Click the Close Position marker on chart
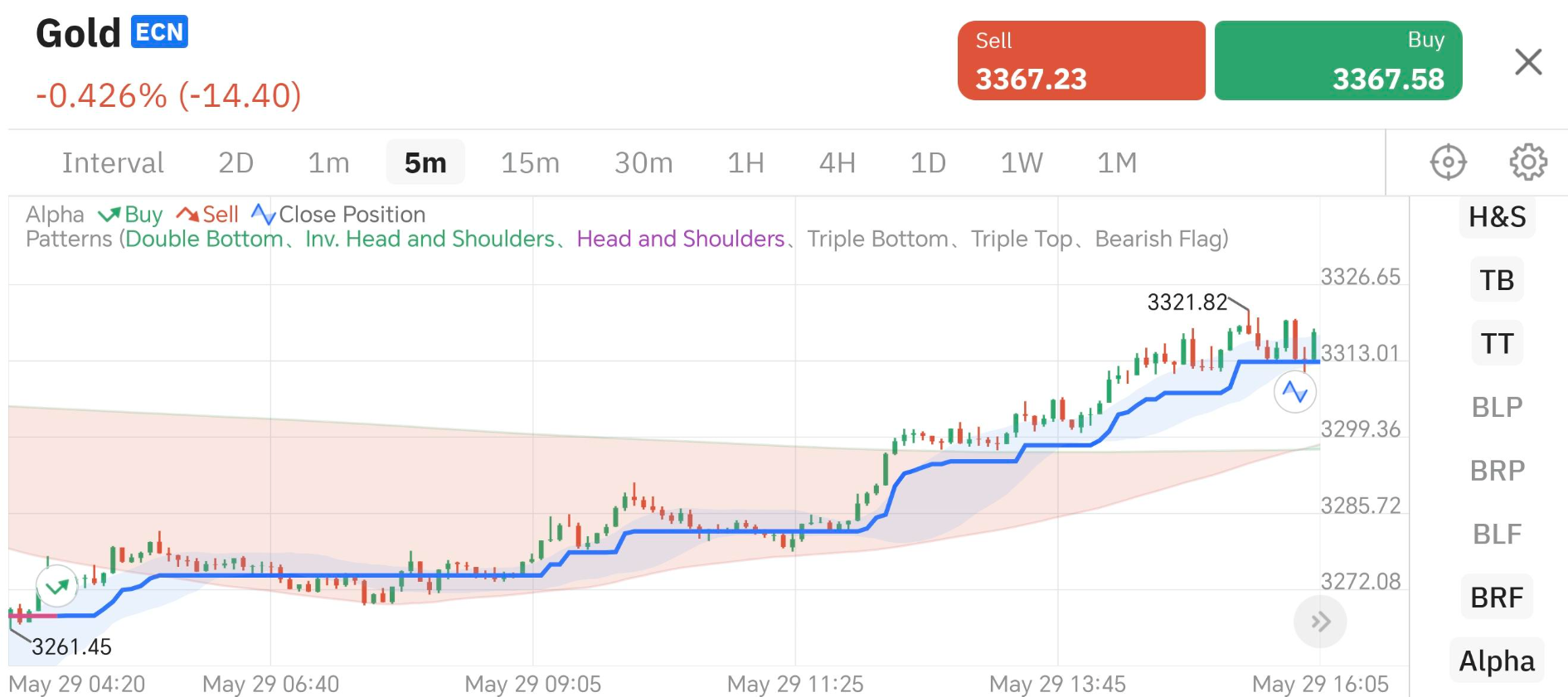This screenshot has height=697, width=1568. [1294, 392]
